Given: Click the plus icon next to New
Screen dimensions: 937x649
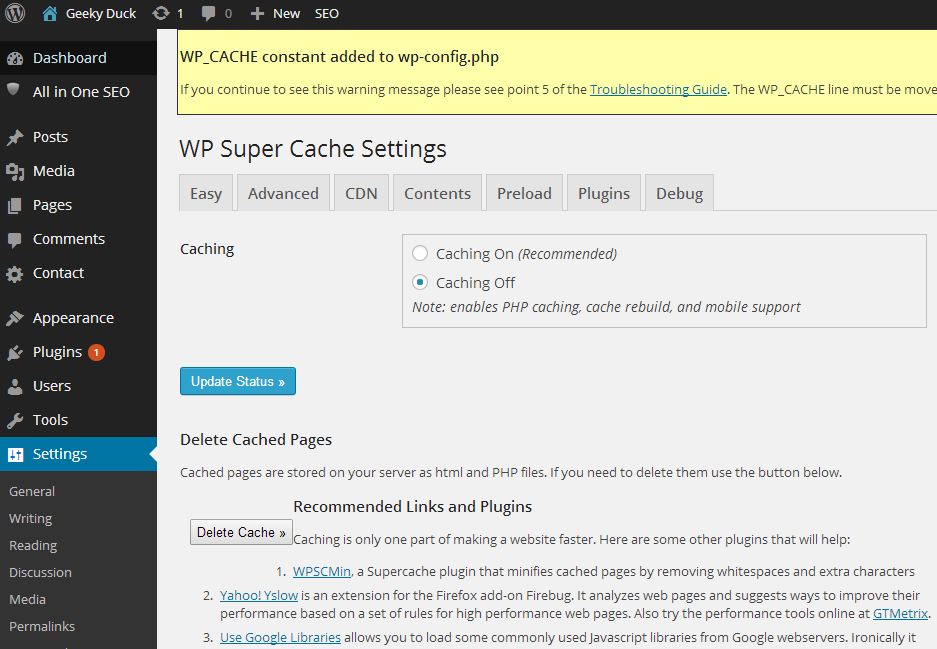Looking at the screenshot, I should click(257, 13).
